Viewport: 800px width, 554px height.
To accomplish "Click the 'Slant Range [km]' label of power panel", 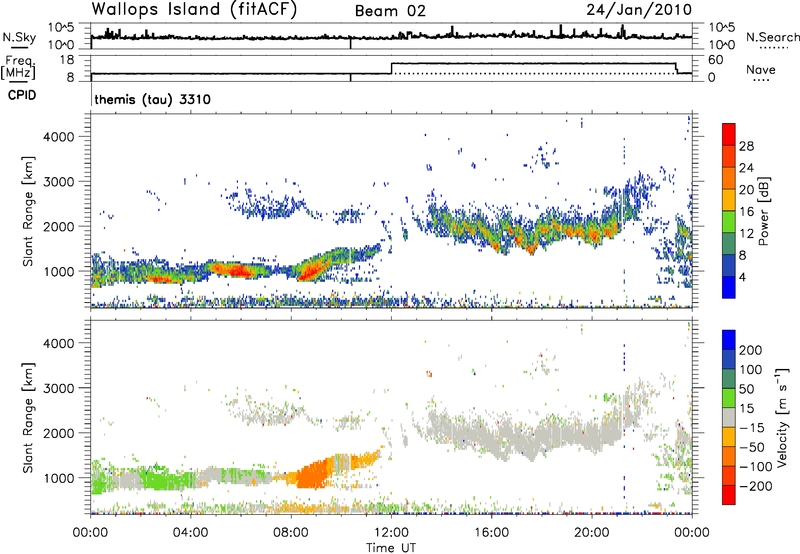I will point(28,211).
